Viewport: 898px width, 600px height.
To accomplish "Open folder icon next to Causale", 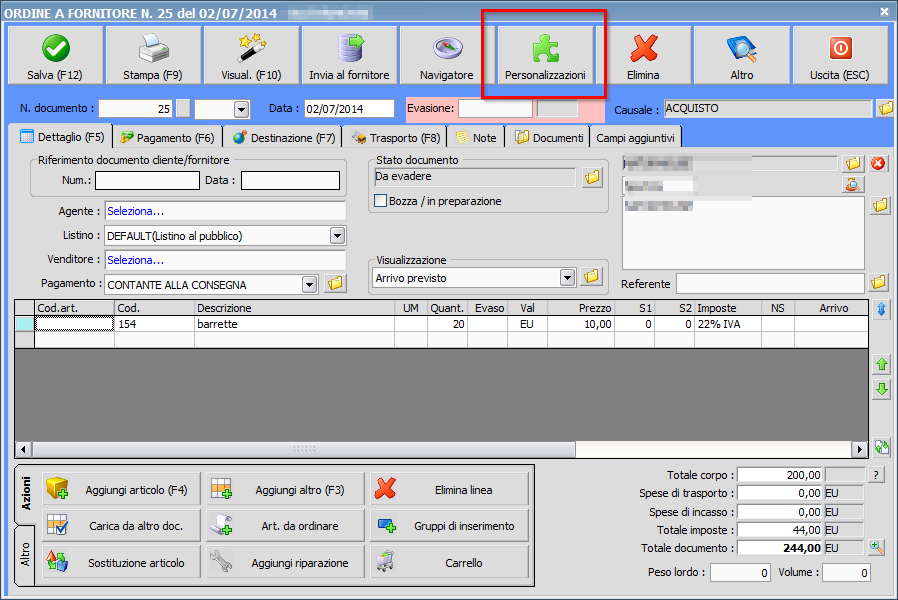I will [x=885, y=108].
